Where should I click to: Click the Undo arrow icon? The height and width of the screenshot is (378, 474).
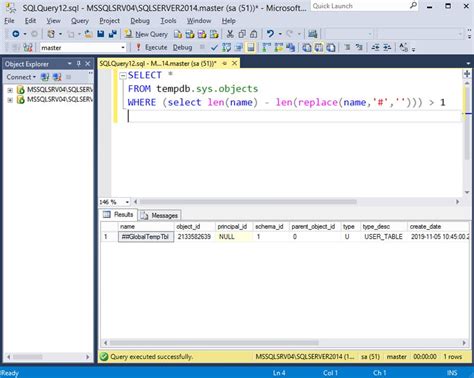[270, 34]
